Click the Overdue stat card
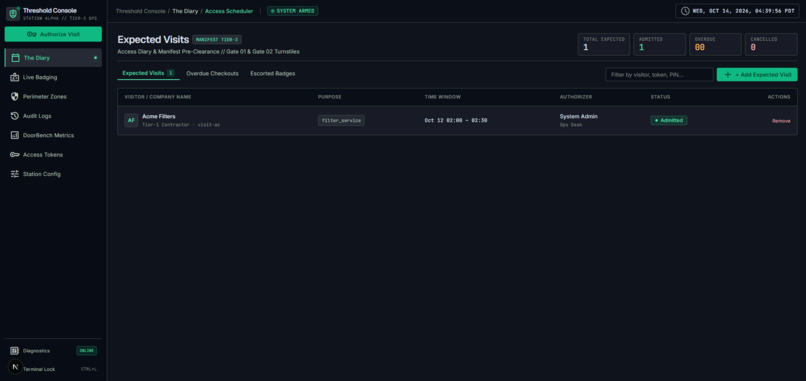806x381 pixels. 715,44
